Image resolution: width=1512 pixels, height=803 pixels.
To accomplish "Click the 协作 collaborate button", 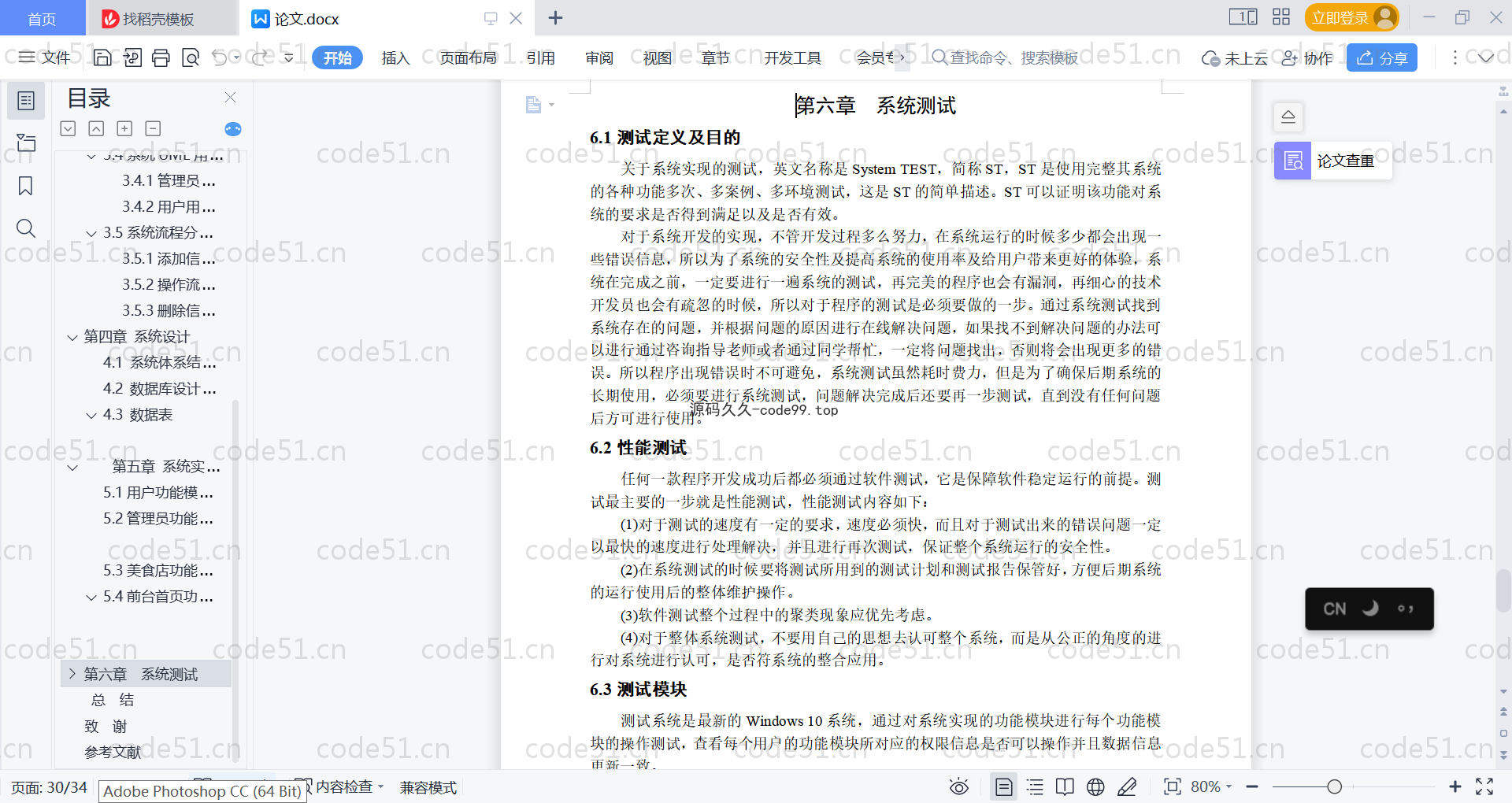I will click(1307, 58).
